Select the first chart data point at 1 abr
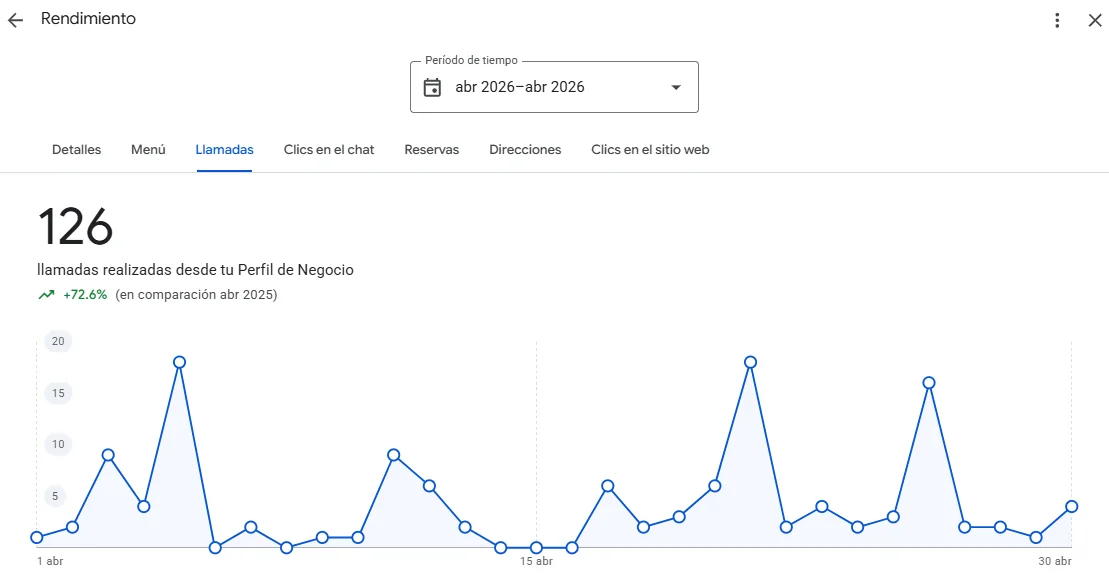The width and height of the screenshot is (1109, 574). coord(37,537)
